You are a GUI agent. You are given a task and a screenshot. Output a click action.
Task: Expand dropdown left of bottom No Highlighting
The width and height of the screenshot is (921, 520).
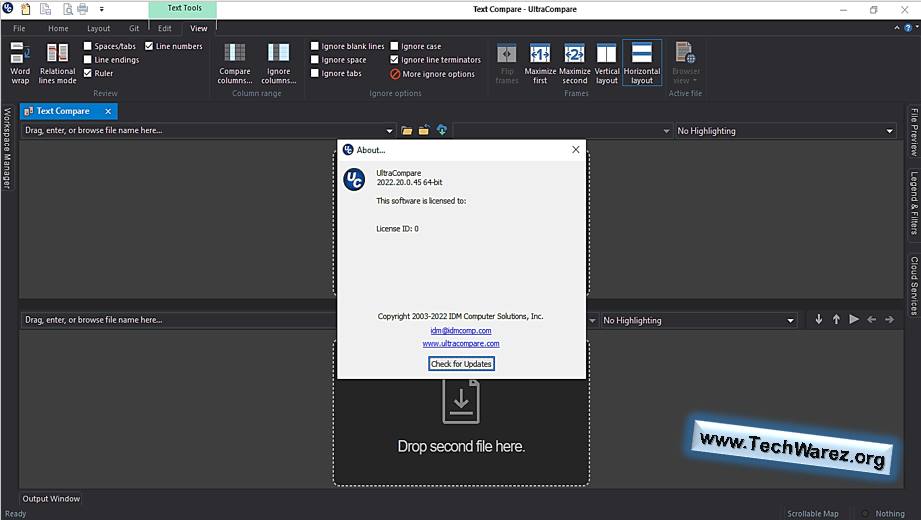[x=592, y=320]
